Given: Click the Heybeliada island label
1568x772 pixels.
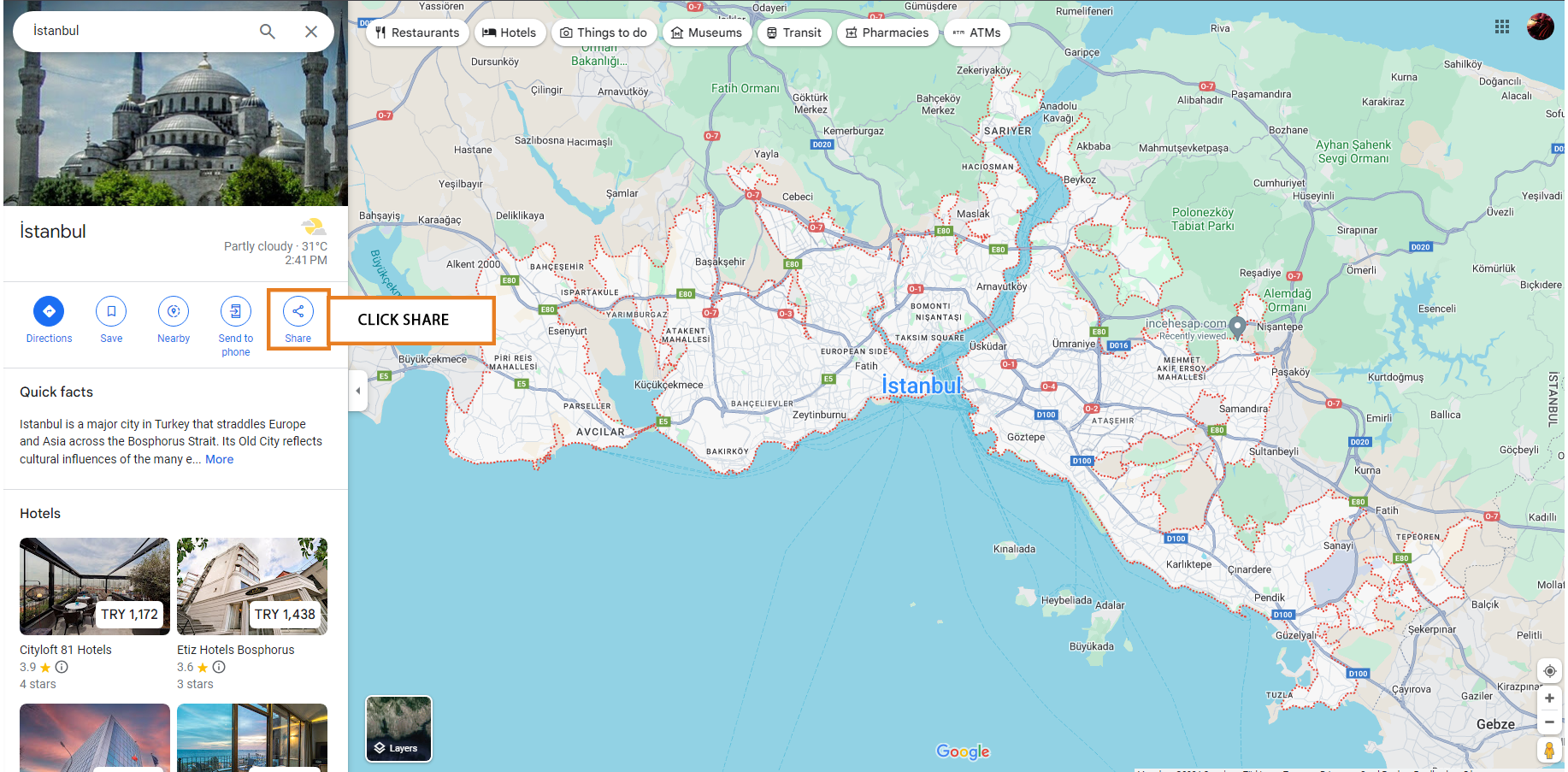Looking at the screenshot, I should pyautogui.click(x=1066, y=600).
